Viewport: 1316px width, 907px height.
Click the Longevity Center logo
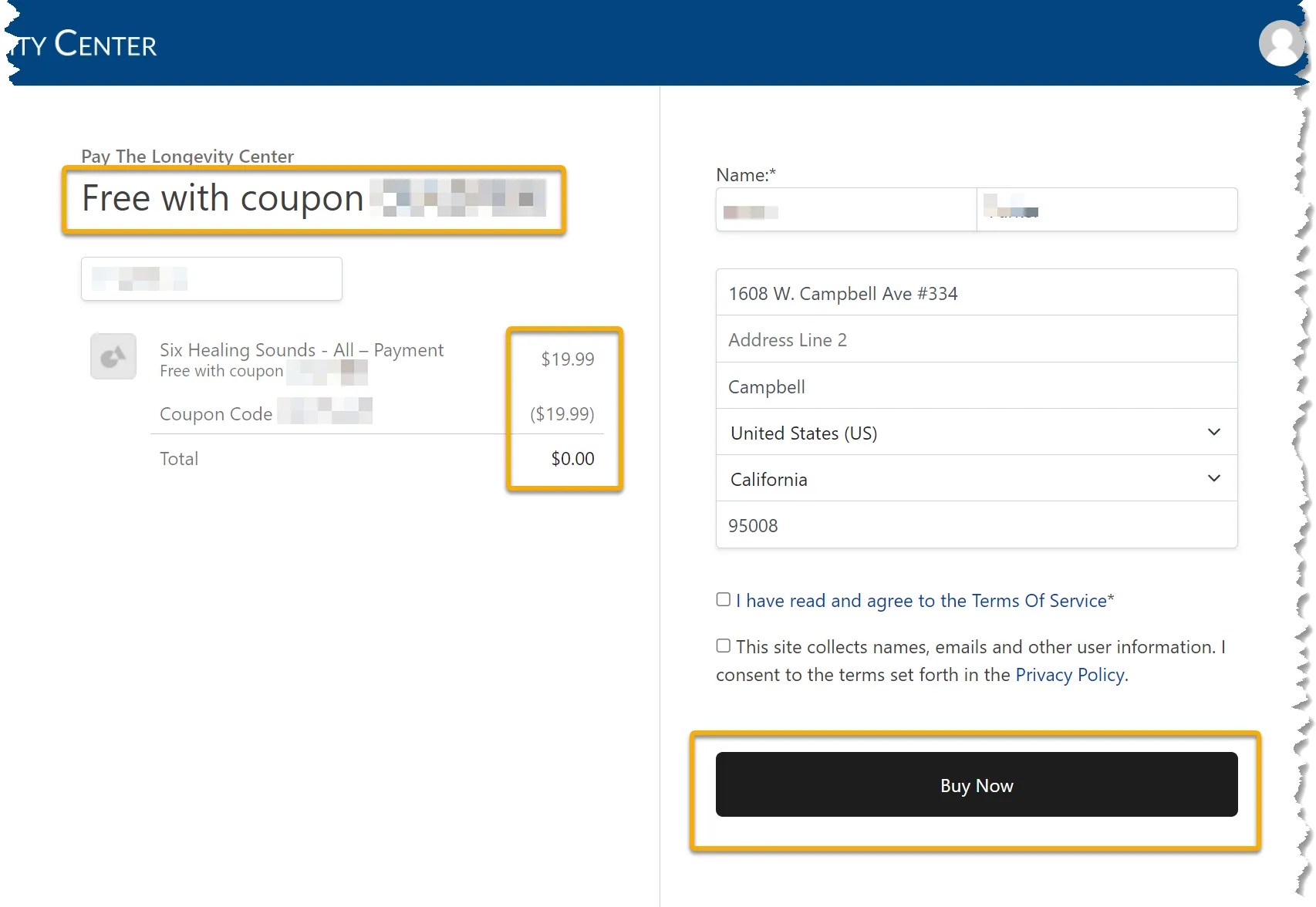click(81, 44)
